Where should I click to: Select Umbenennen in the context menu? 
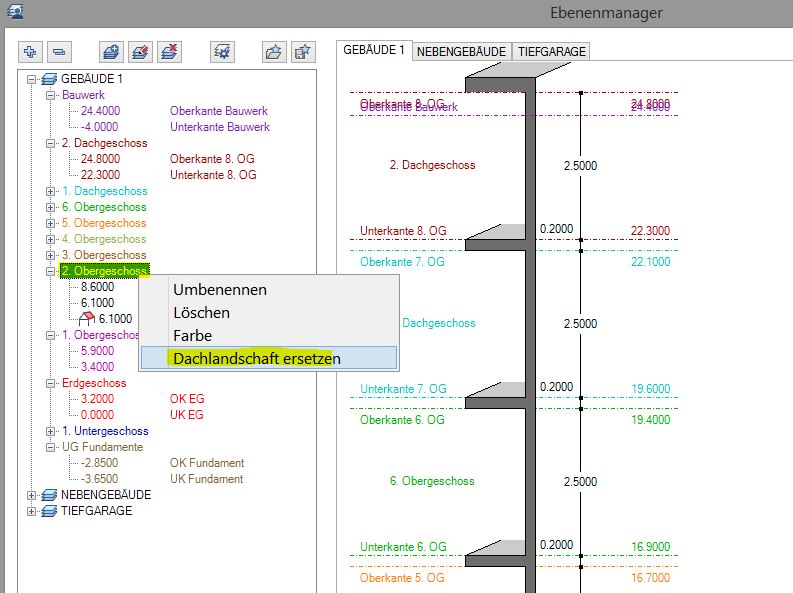pyautogui.click(x=220, y=289)
